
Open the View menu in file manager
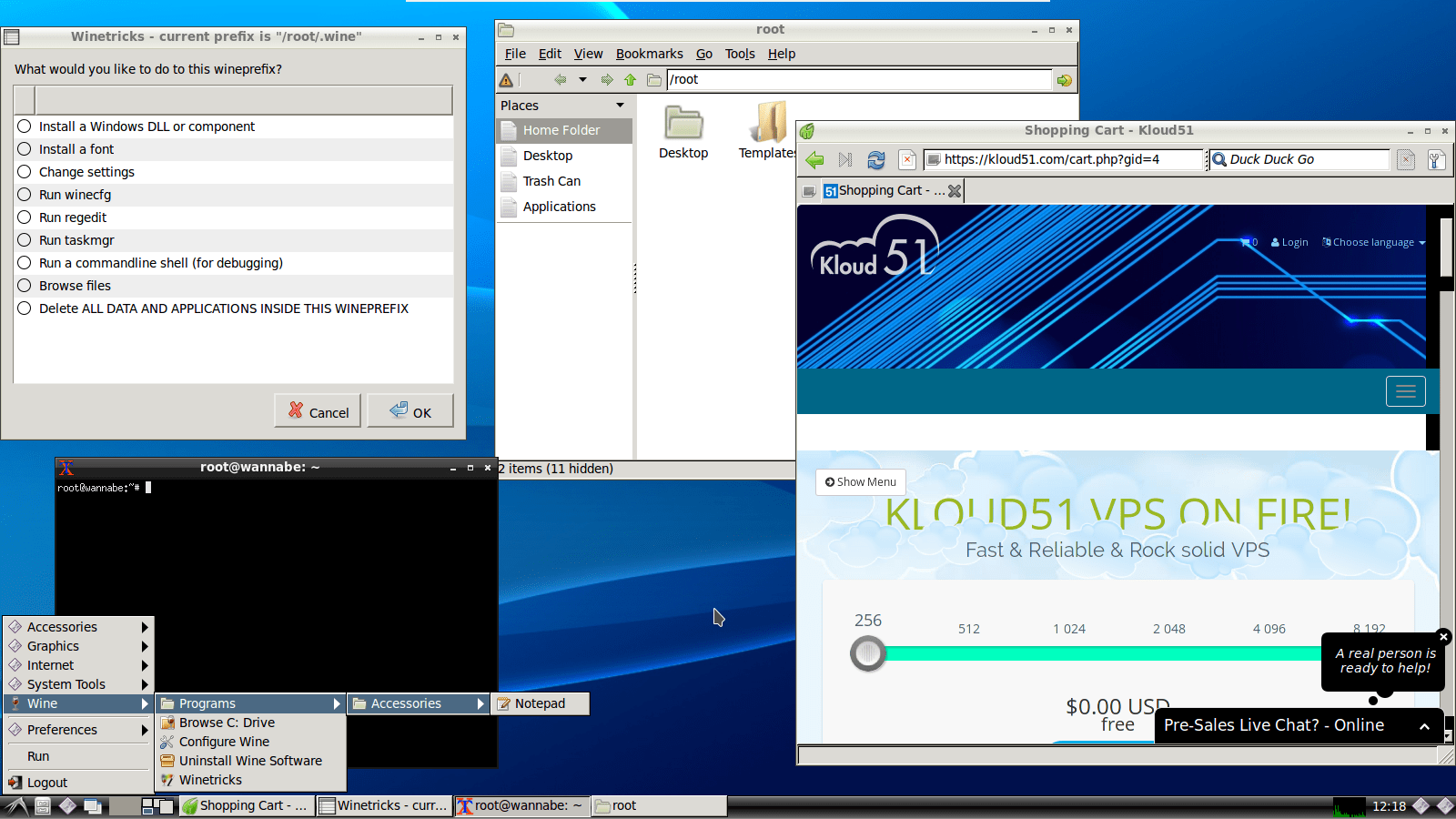click(x=588, y=54)
